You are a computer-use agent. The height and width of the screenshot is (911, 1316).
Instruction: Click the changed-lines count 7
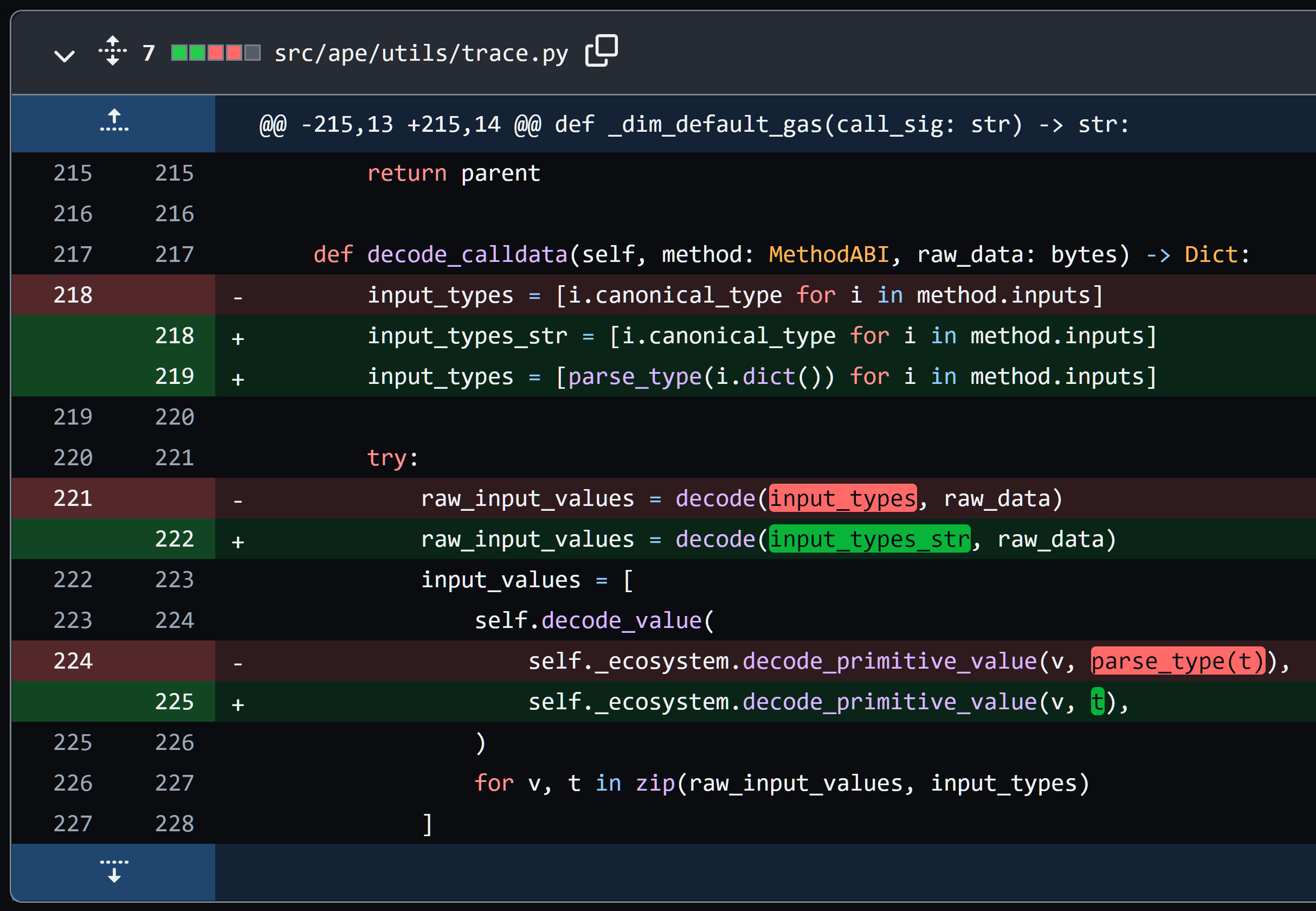pos(149,53)
